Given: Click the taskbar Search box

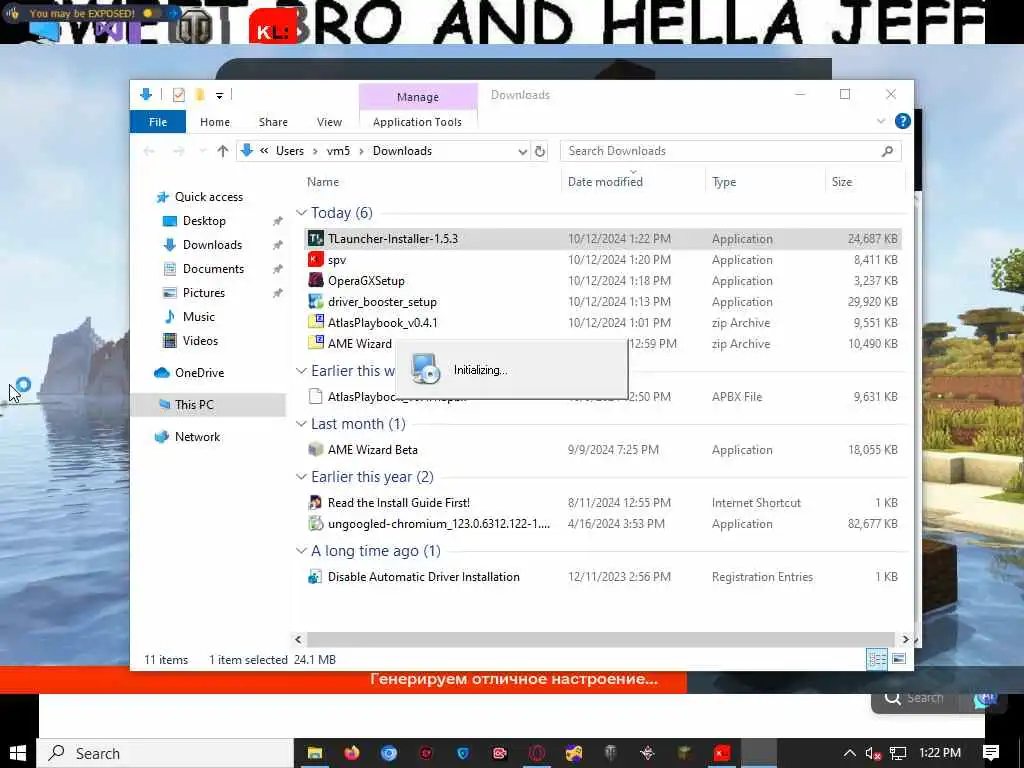Looking at the screenshot, I should click(165, 754).
